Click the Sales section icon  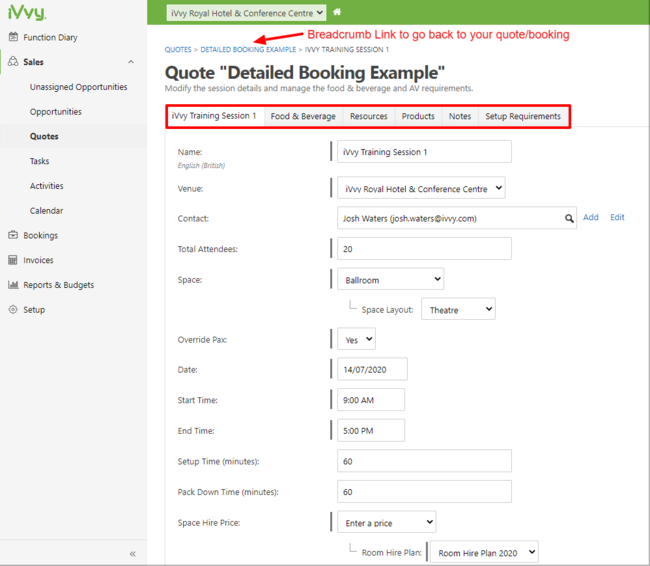pos(13,62)
